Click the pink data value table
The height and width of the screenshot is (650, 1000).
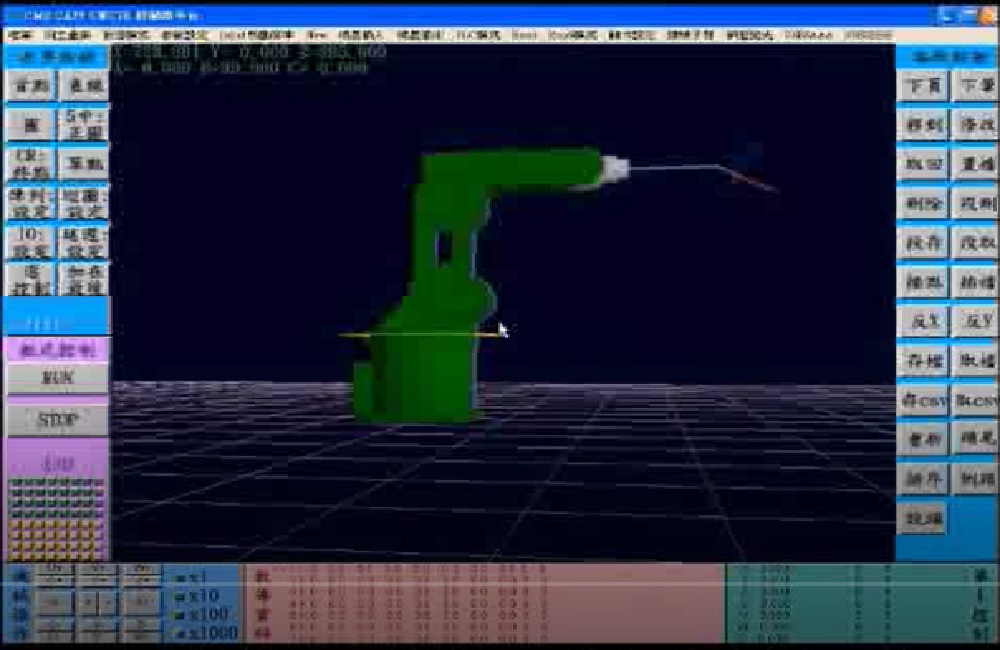click(x=483, y=603)
